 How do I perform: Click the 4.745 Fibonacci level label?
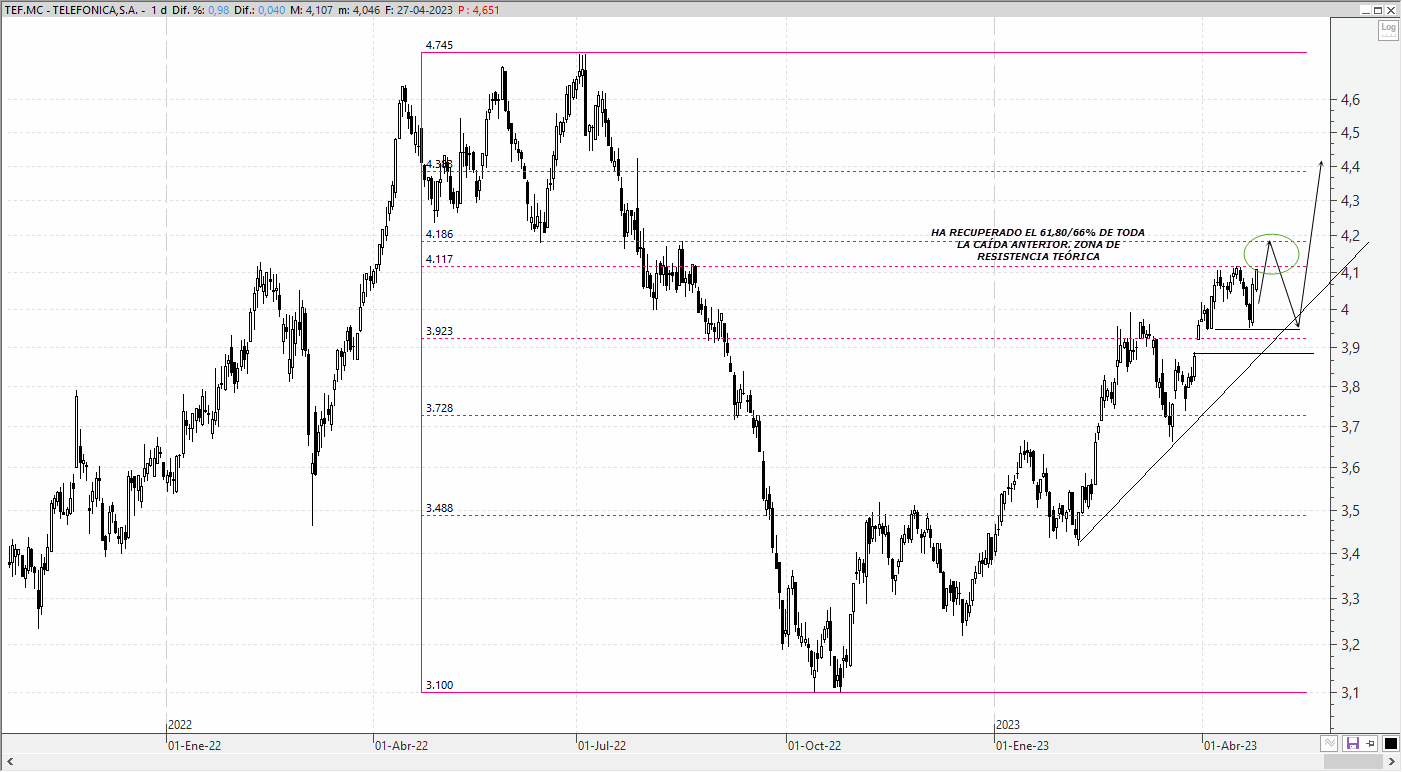click(439, 45)
